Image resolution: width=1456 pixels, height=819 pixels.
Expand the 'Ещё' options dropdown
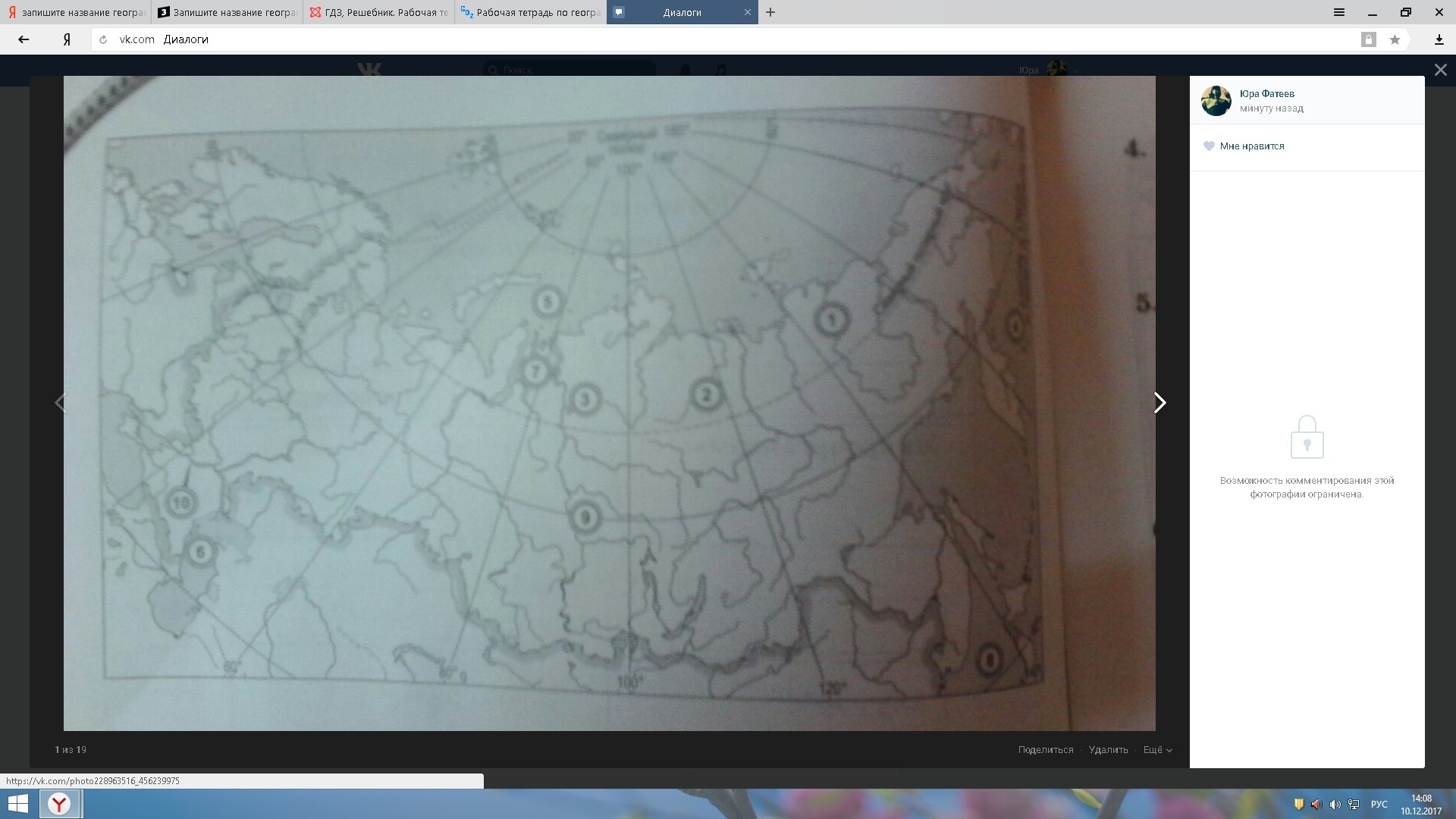point(1157,750)
